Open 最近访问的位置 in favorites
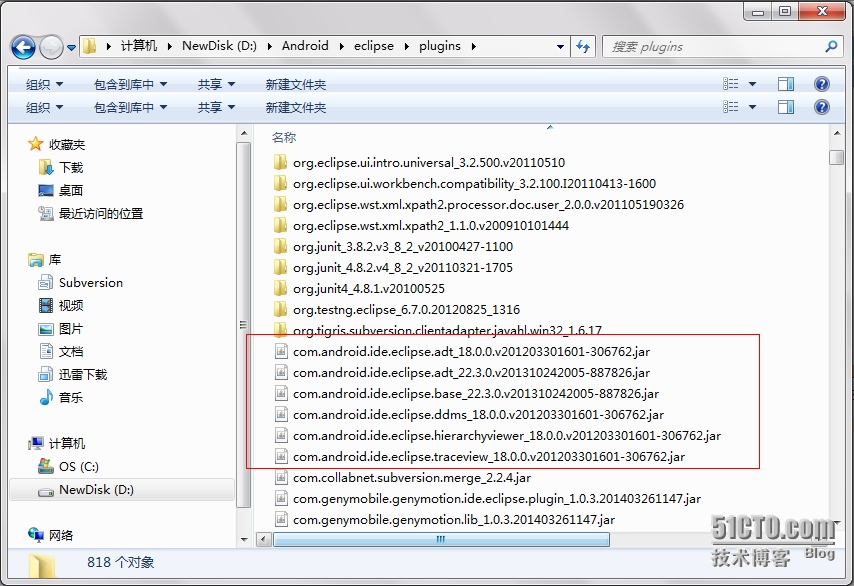 coord(101,213)
